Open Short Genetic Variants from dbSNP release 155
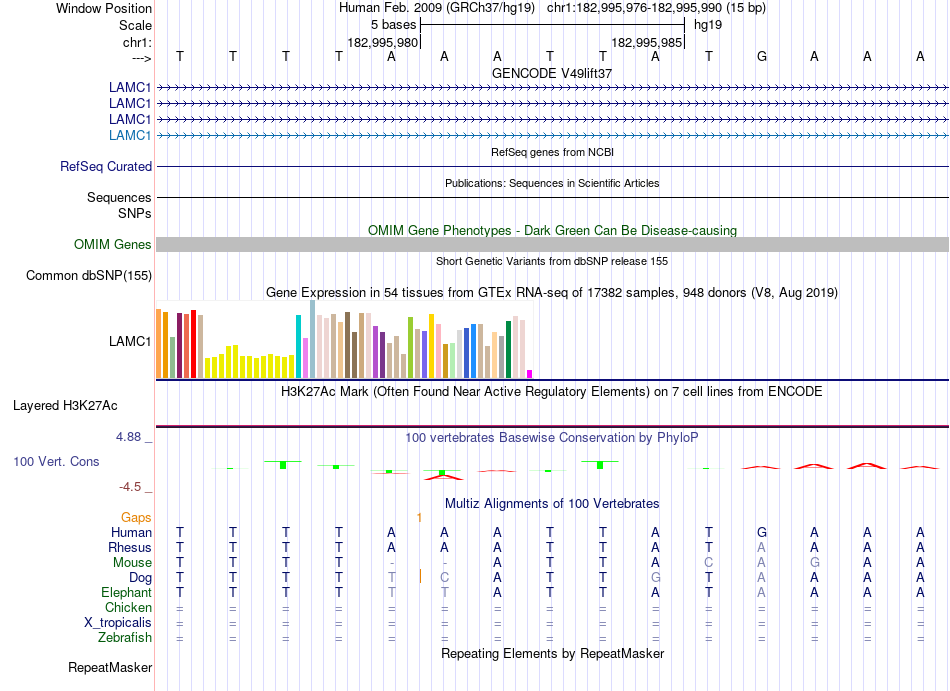The height and width of the screenshot is (691, 950). 552,261
